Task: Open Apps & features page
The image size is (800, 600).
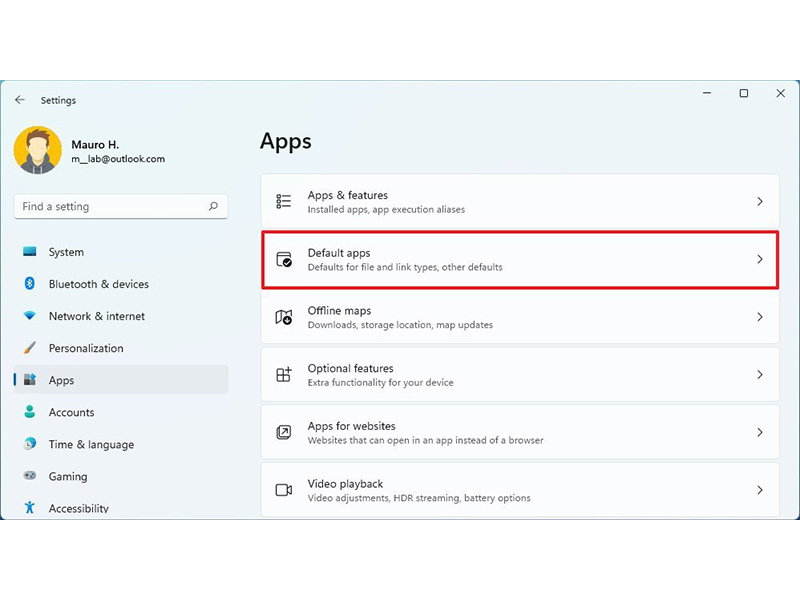Action: click(520, 202)
